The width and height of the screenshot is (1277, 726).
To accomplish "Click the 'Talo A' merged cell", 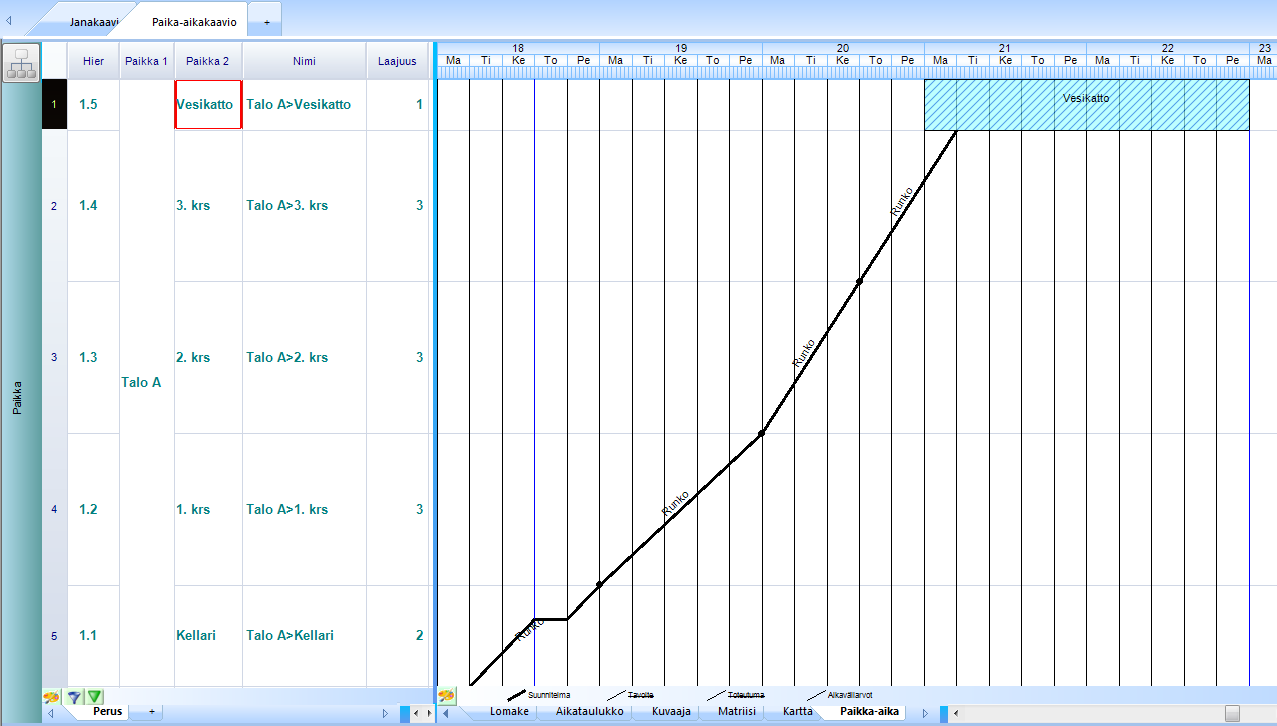I will 147,383.
